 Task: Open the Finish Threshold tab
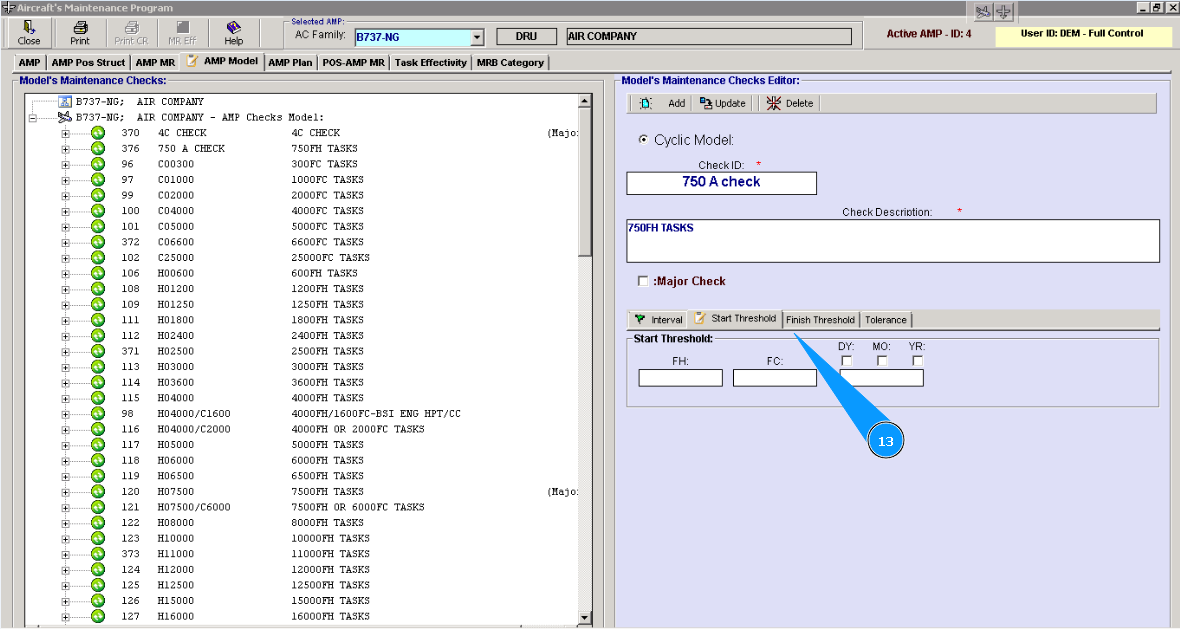click(820, 320)
